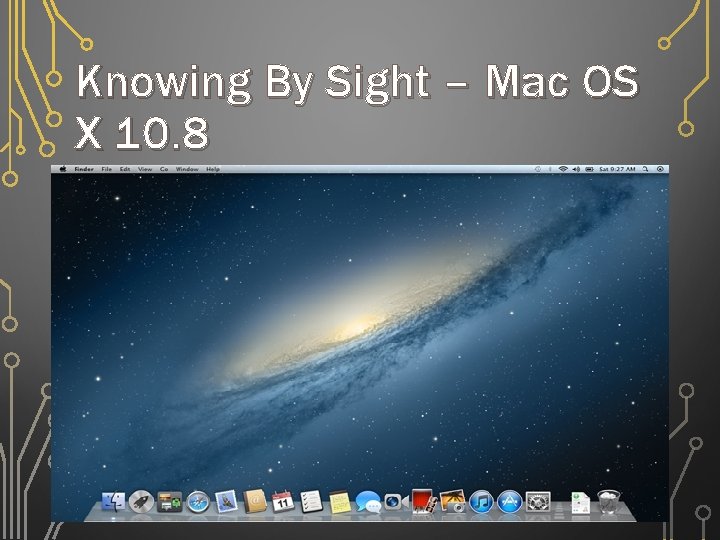Launch iTunes music note icon
The height and width of the screenshot is (540, 720).
coord(481,502)
